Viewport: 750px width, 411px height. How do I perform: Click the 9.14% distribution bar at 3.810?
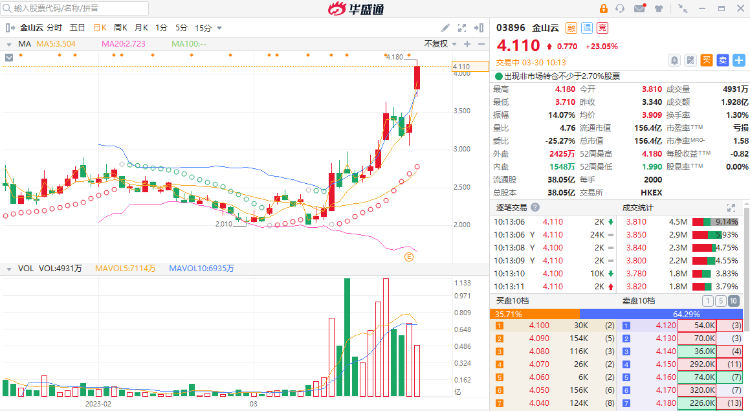(715, 222)
